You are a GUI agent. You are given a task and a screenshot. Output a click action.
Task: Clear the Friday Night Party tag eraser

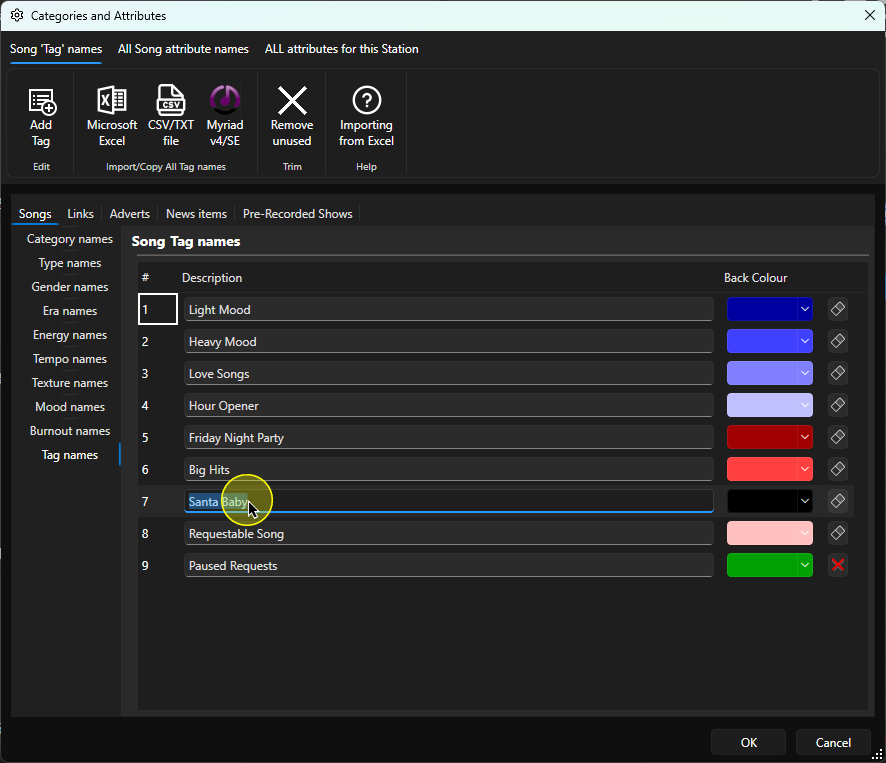coord(837,437)
